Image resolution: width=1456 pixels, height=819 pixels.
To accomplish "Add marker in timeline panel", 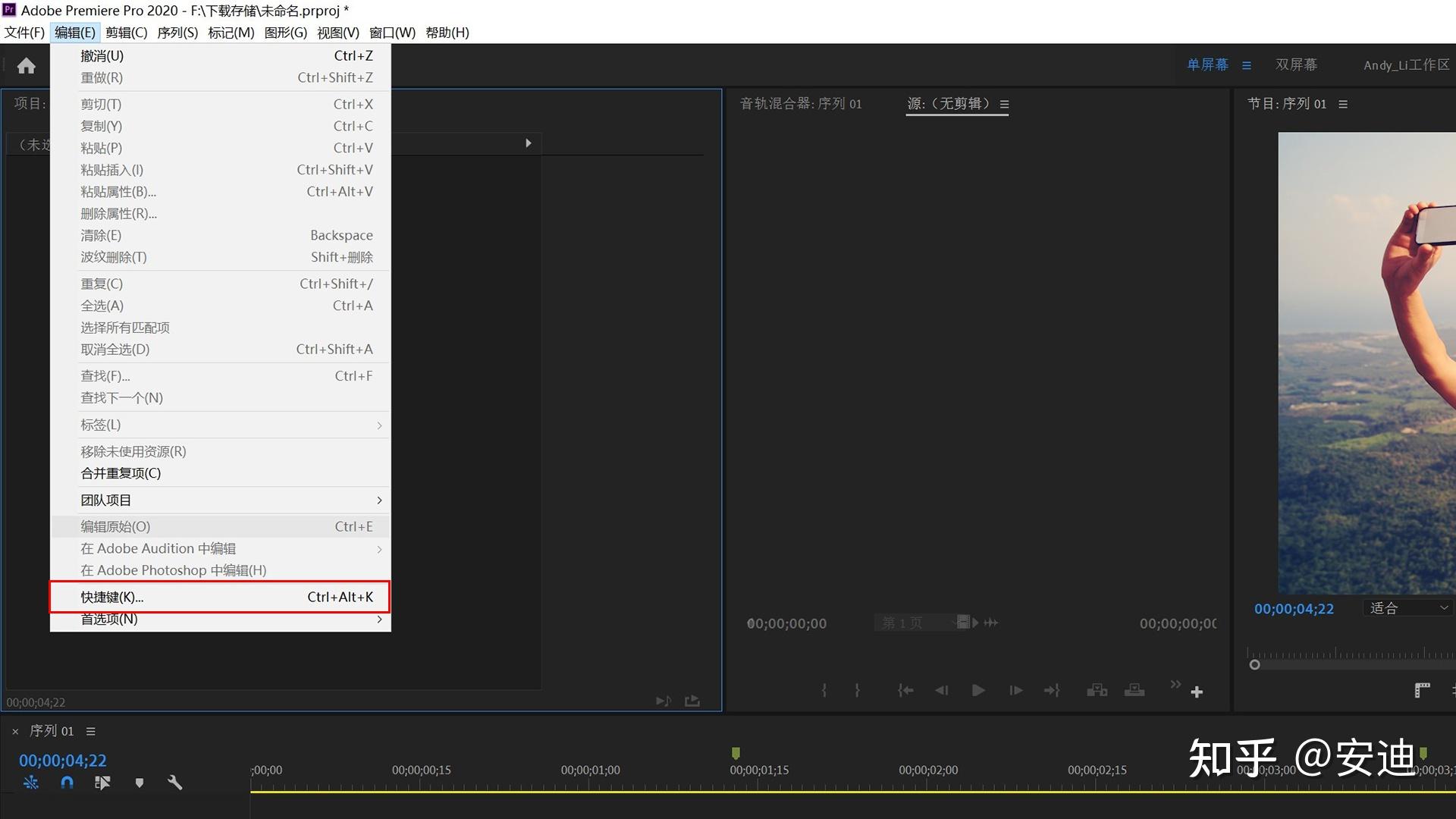I will pyautogui.click(x=139, y=783).
